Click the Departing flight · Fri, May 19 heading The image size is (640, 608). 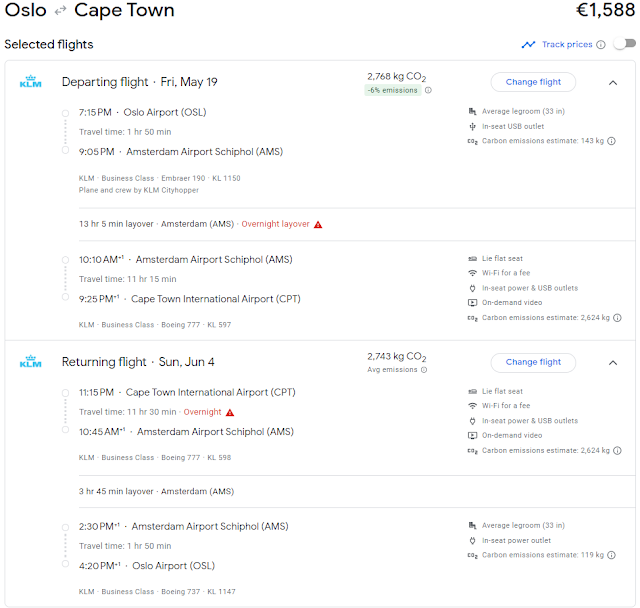point(140,82)
